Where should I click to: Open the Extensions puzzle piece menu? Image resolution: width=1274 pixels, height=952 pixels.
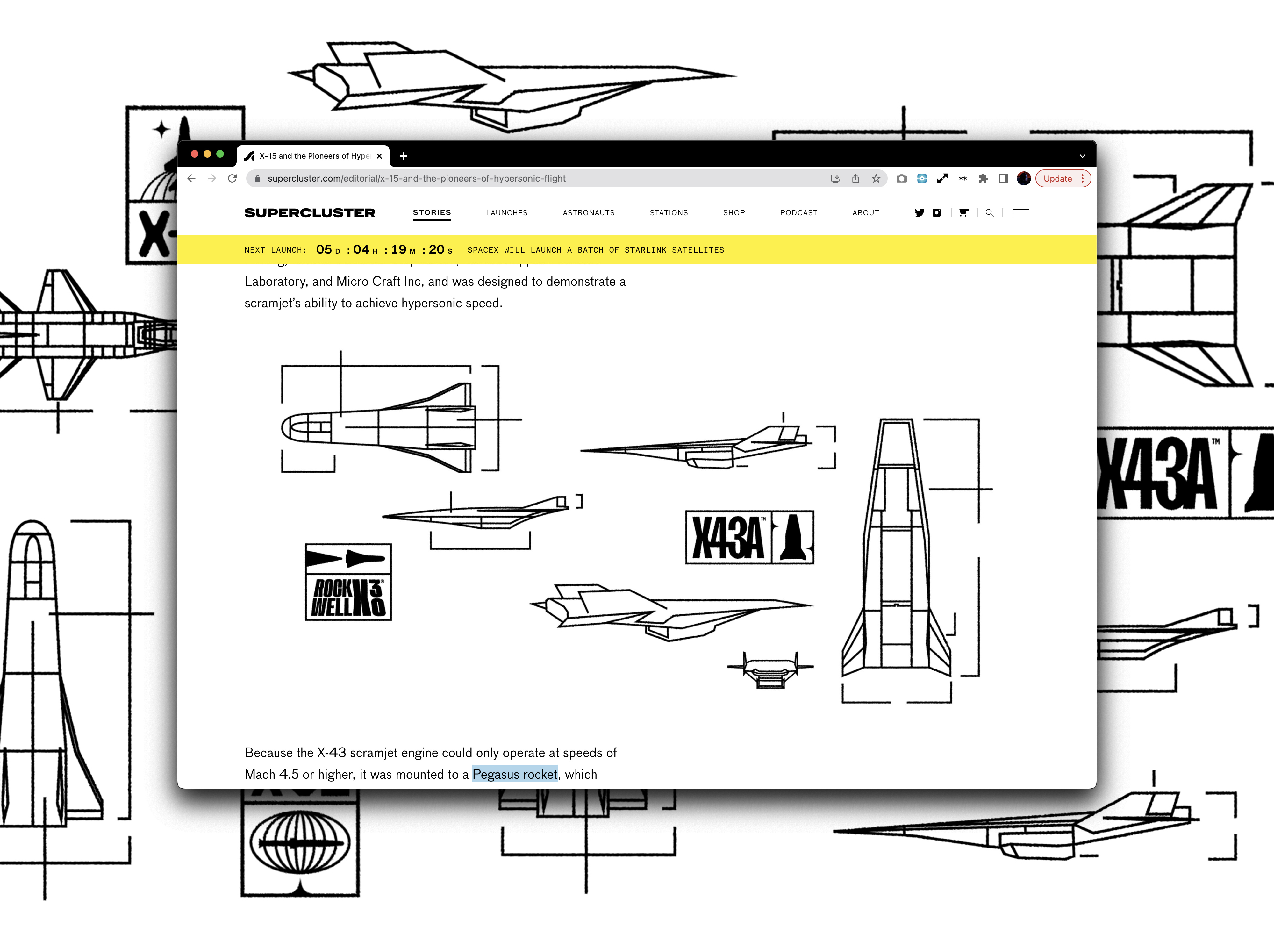coord(983,179)
